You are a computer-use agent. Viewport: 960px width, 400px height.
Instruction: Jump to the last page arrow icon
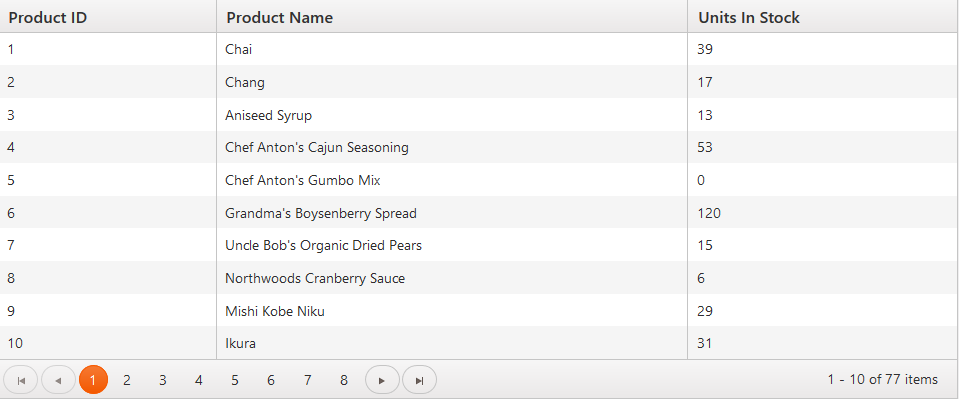pyautogui.click(x=419, y=380)
